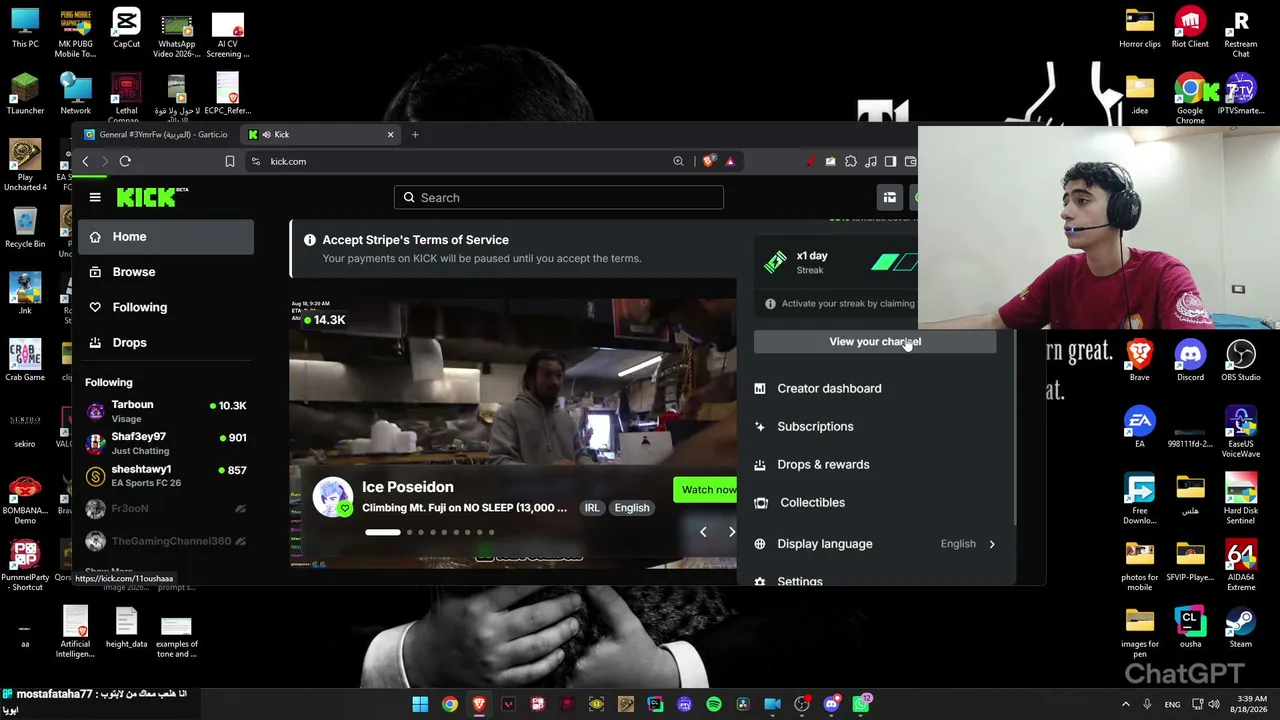Open Creator dashboard from the menu

876,388
